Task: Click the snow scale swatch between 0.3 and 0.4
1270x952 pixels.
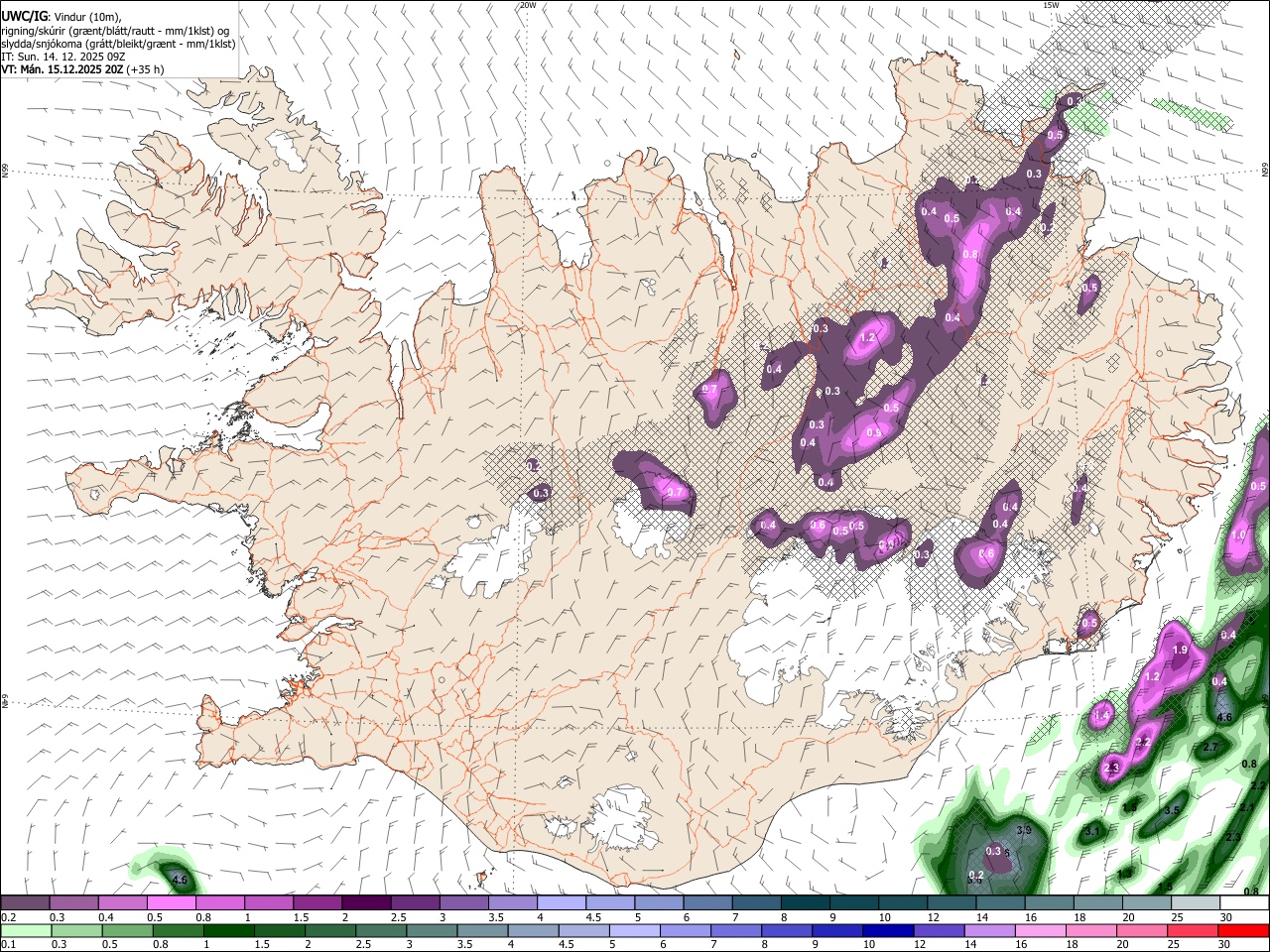Action: (72, 903)
